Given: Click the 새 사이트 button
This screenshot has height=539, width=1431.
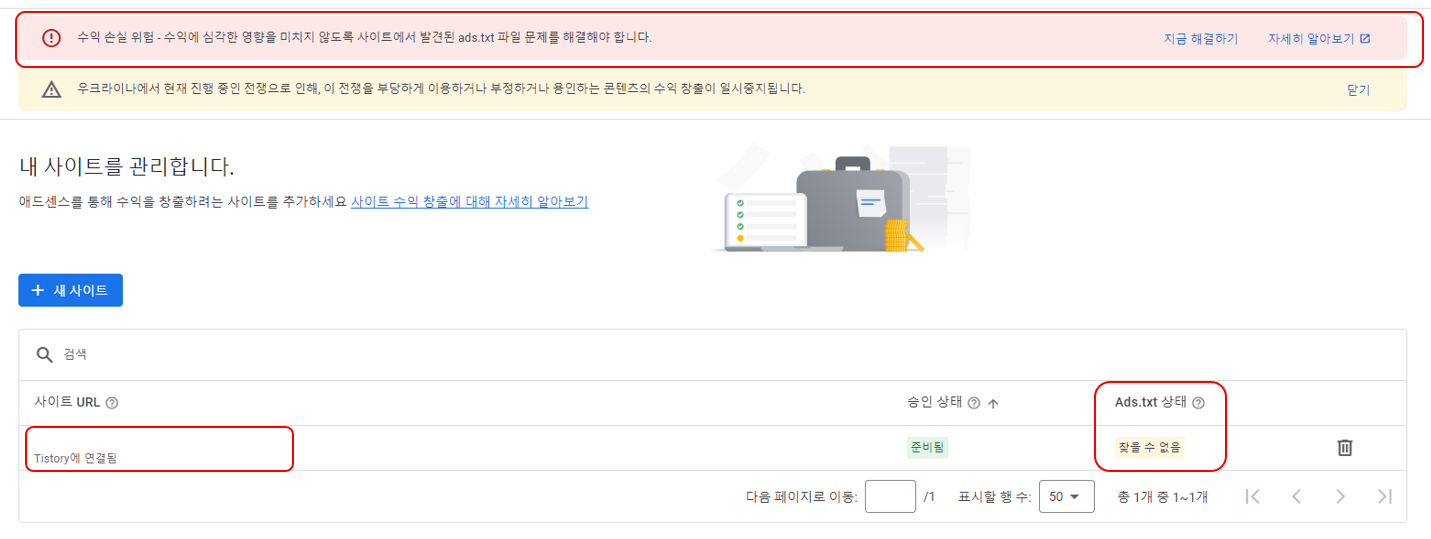Looking at the screenshot, I should pyautogui.click(x=70, y=290).
